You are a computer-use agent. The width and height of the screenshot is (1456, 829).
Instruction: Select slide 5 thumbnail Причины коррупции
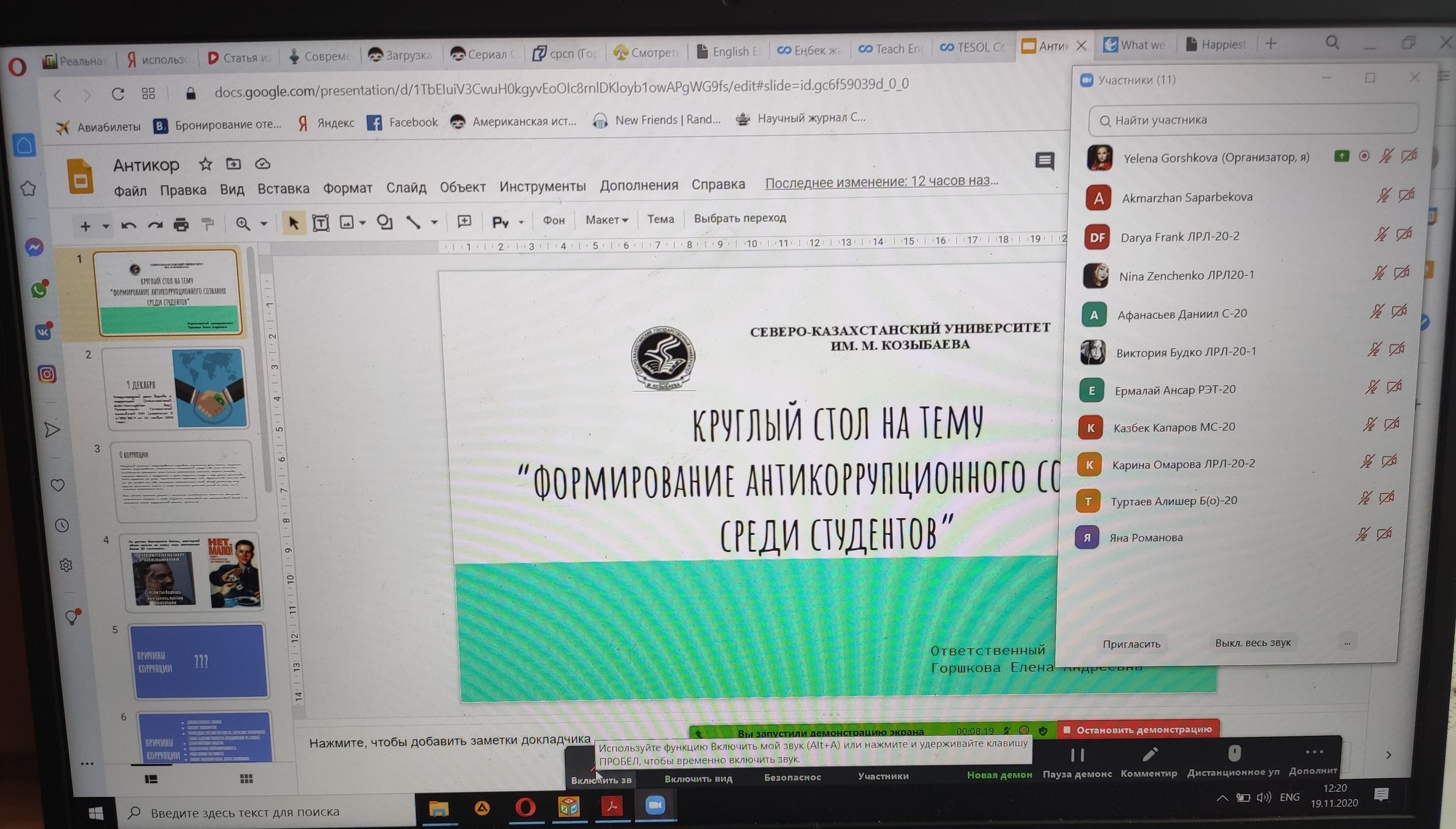(199, 661)
